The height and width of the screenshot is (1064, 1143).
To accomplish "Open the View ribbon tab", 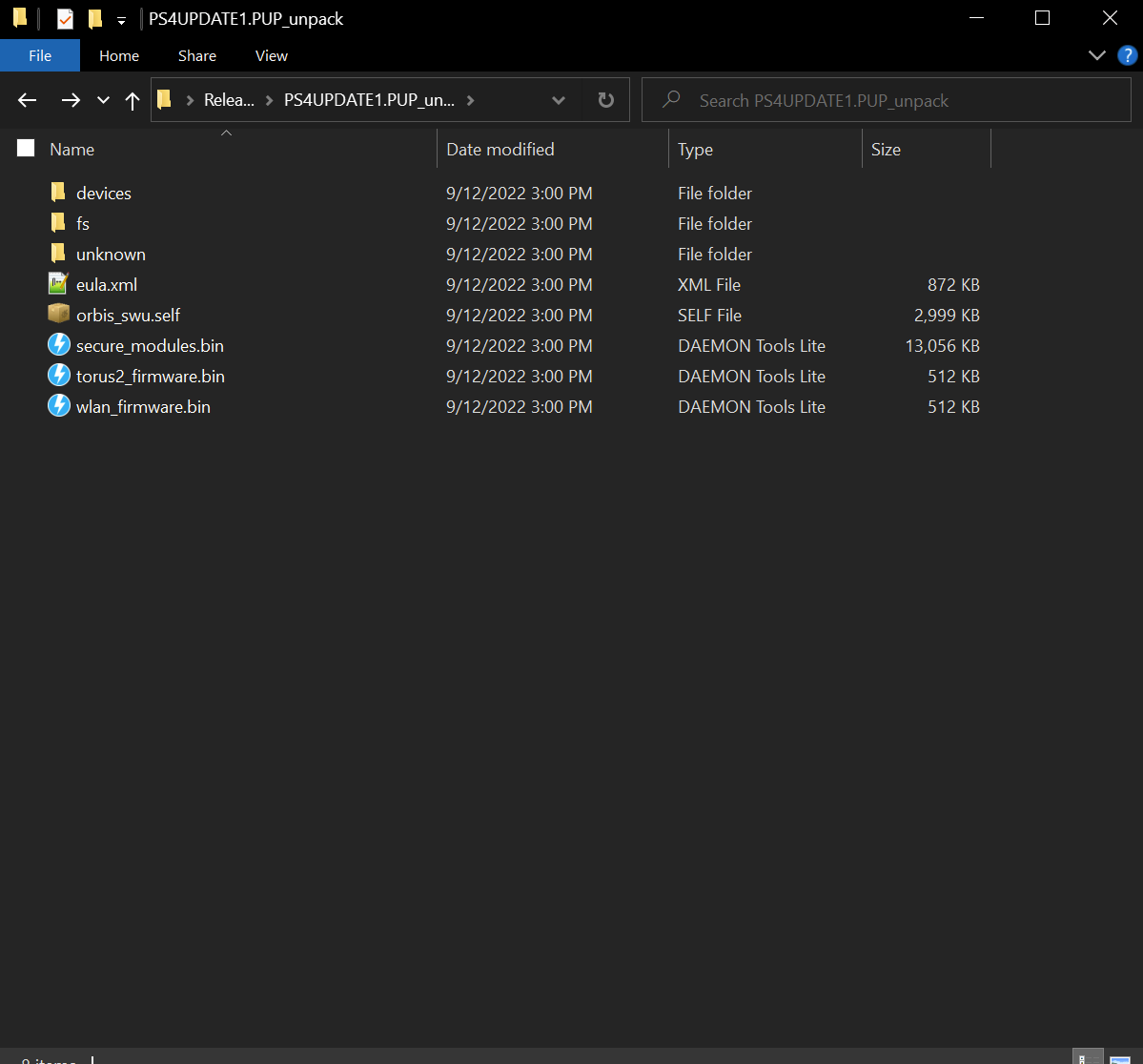I will click(x=271, y=55).
